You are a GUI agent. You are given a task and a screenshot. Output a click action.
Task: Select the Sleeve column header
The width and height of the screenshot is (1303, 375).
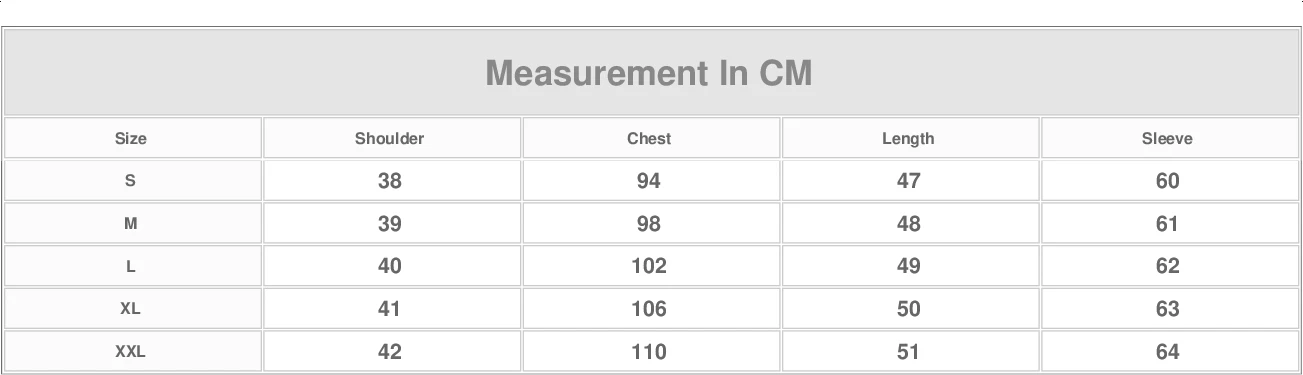coord(1167,139)
